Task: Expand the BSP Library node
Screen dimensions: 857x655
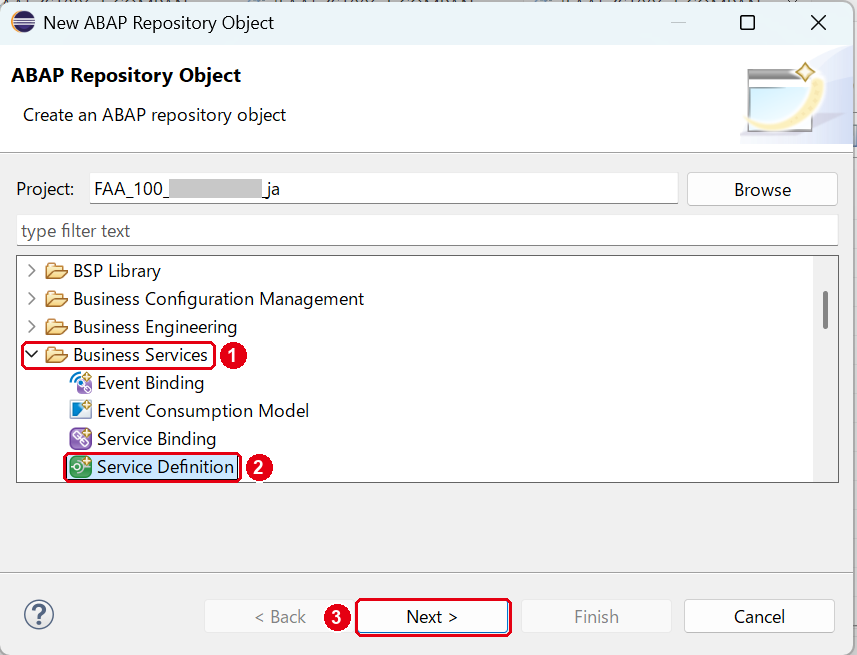Action: point(32,271)
